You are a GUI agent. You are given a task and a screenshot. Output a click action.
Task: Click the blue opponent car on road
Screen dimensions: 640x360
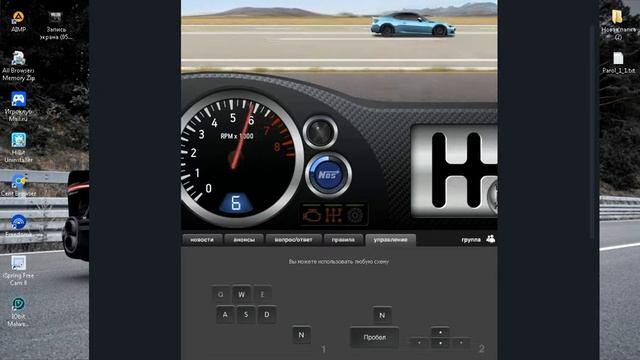tap(413, 24)
